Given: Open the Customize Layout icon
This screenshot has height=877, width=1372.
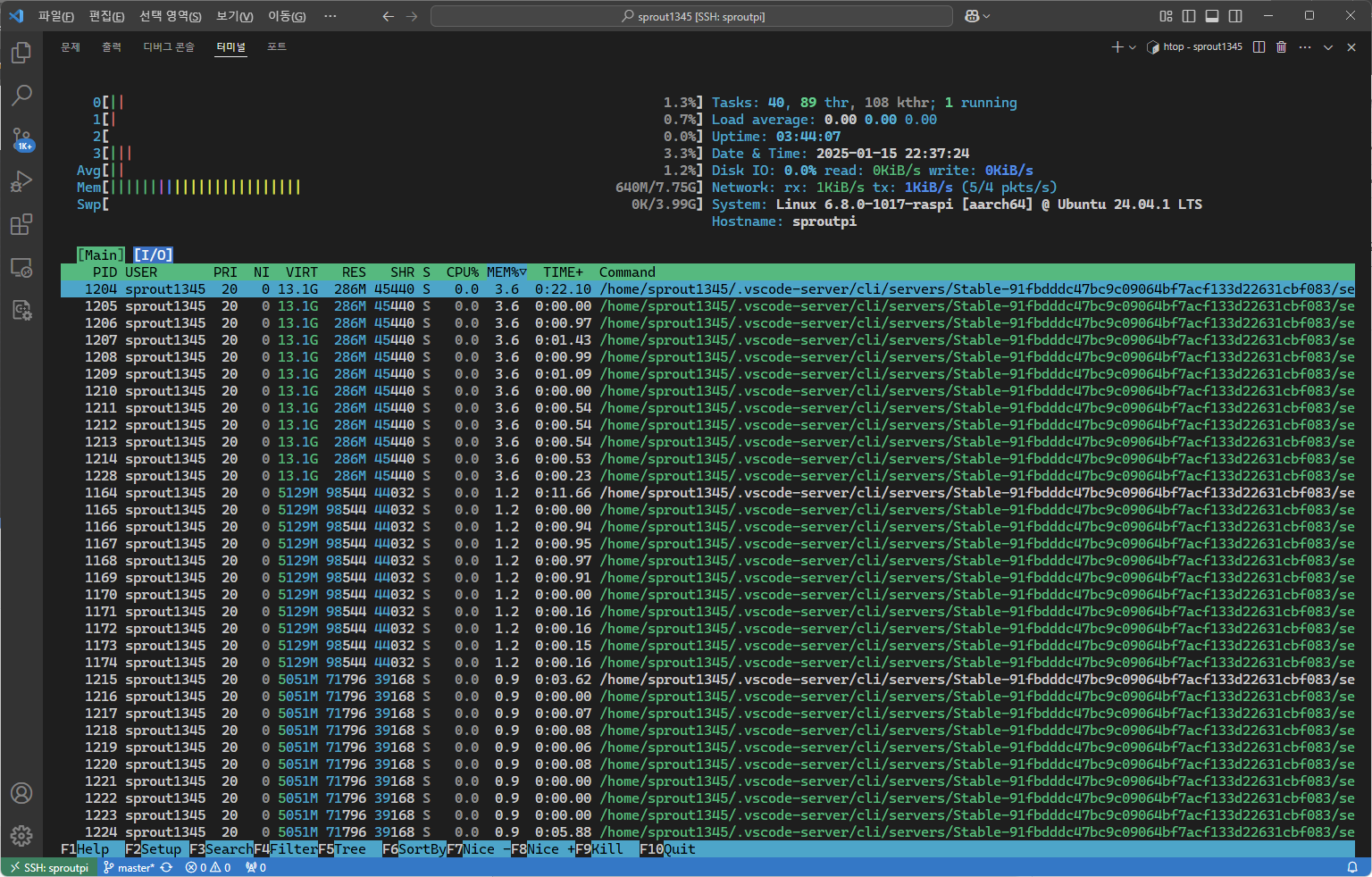Looking at the screenshot, I should (x=1166, y=16).
